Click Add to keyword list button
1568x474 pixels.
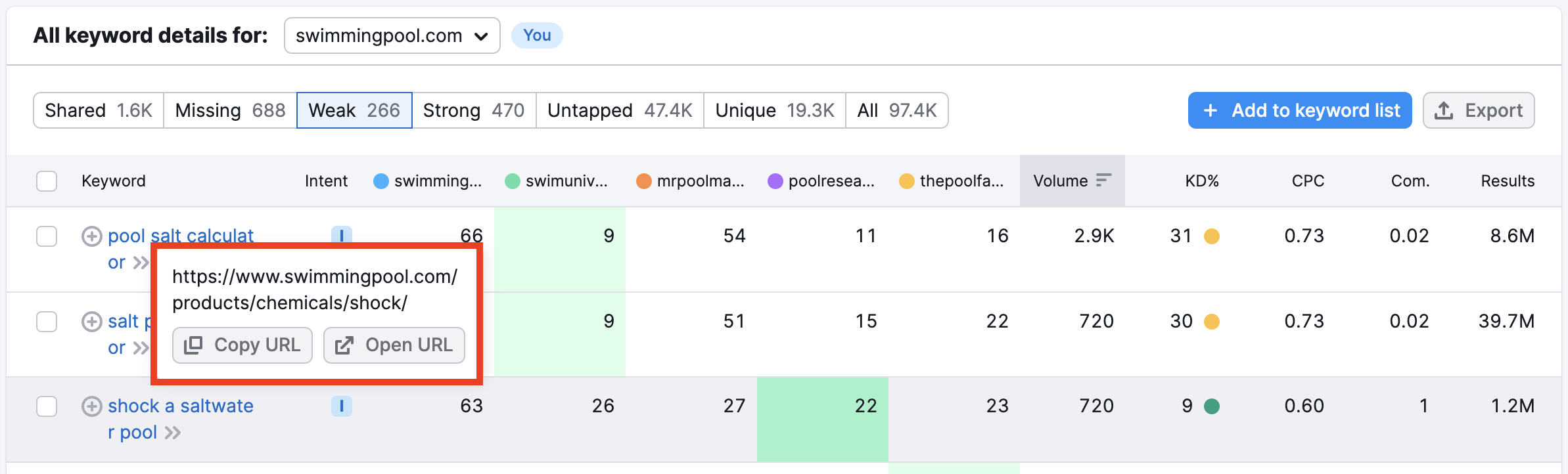click(1300, 110)
